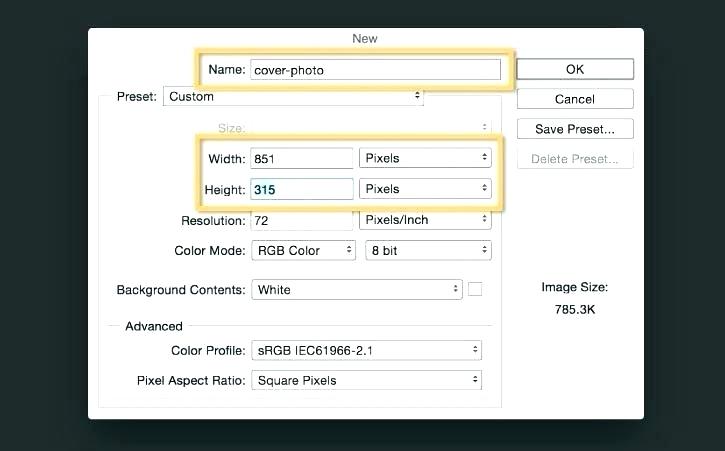Click the Delete Preset button
This screenshot has width=725, height=451.
[x=575, y=159]
